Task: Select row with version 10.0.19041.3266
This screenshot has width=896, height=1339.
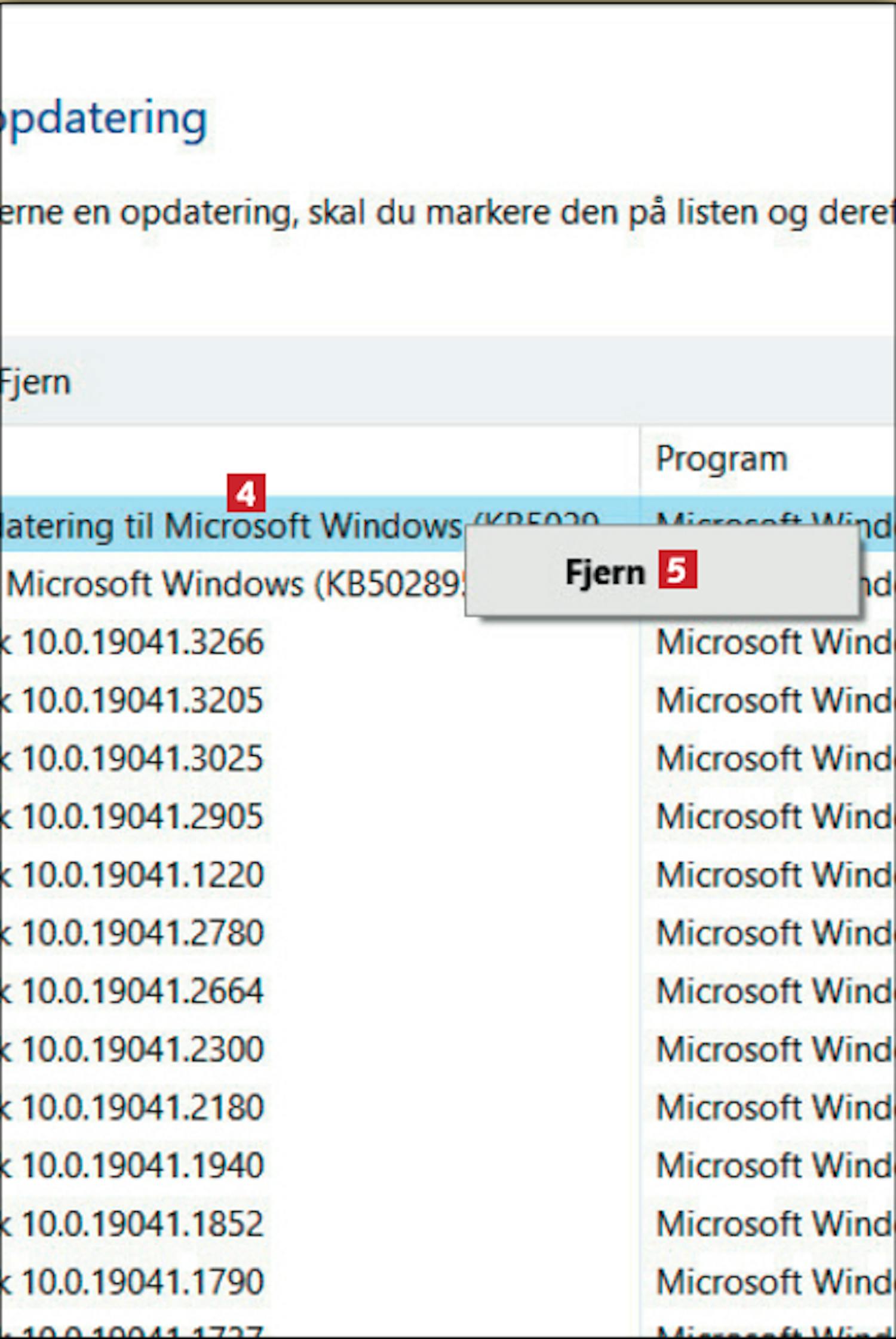Action: click(x=448, y=642)
